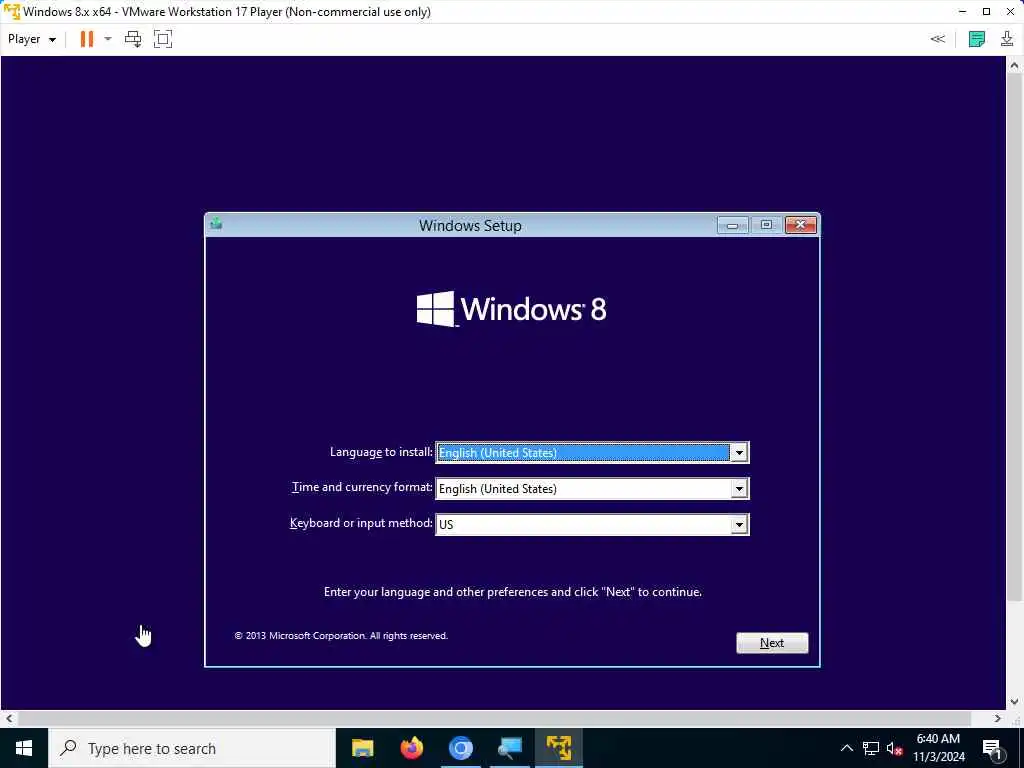
Task: Click the scroll up arrow of VM view
Action: pos(1014,65)
